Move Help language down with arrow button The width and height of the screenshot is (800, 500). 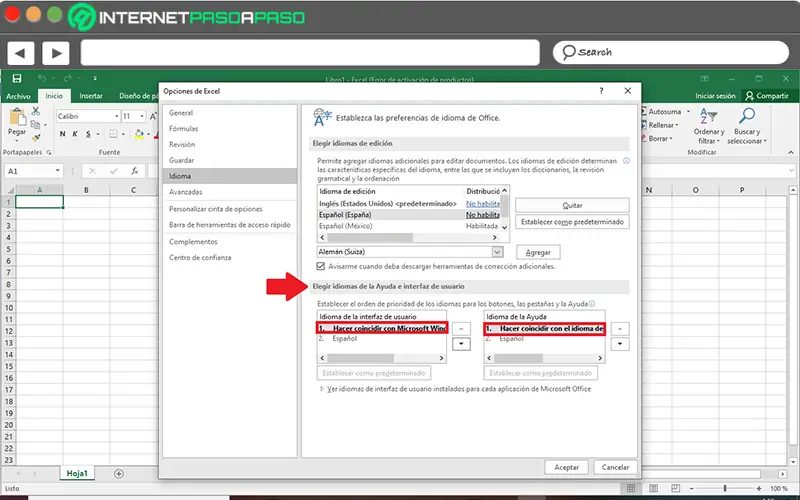point(620,344)
